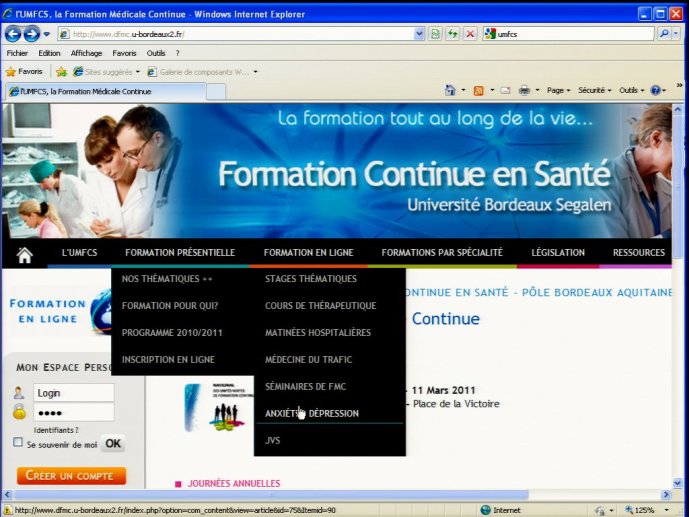Click the Print icon

(x=524, y=90)
